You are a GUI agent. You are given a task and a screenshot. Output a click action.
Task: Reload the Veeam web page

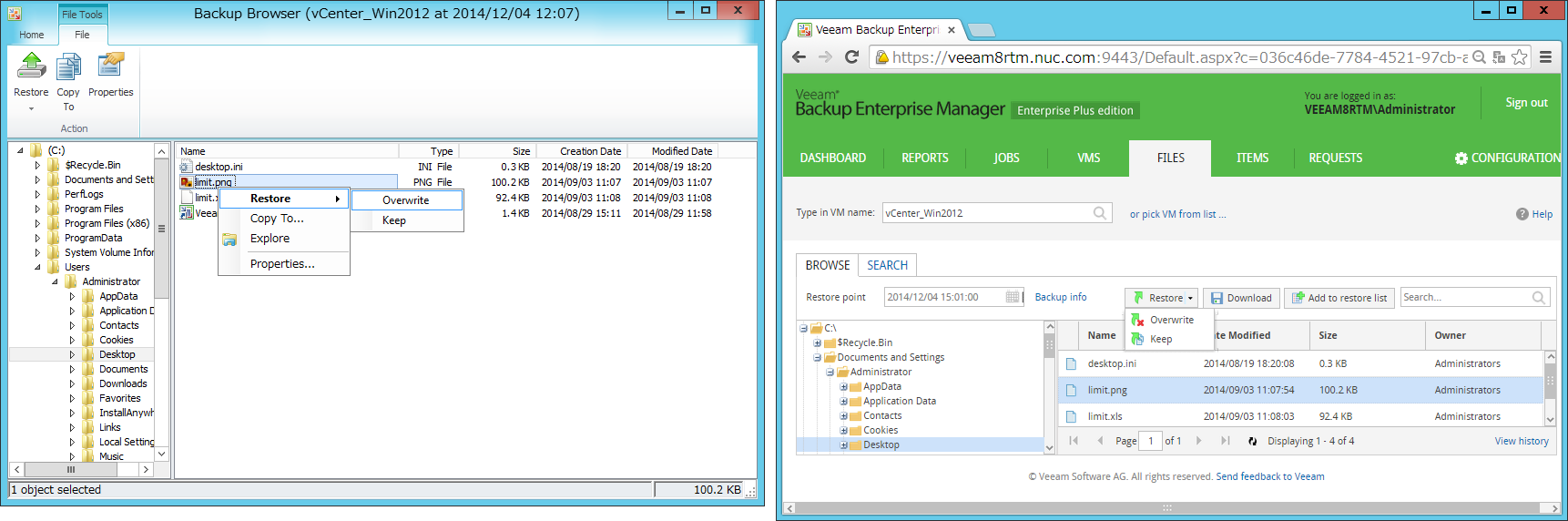point(852,57)
